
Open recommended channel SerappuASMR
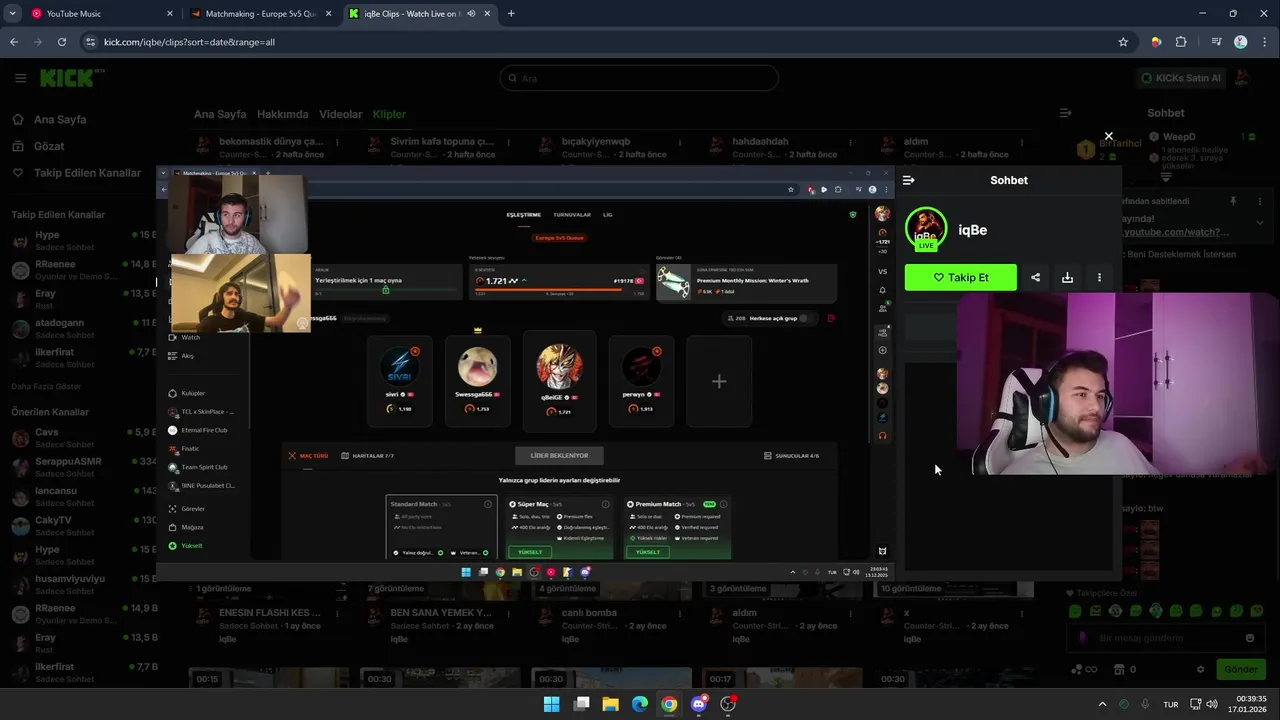80,467
